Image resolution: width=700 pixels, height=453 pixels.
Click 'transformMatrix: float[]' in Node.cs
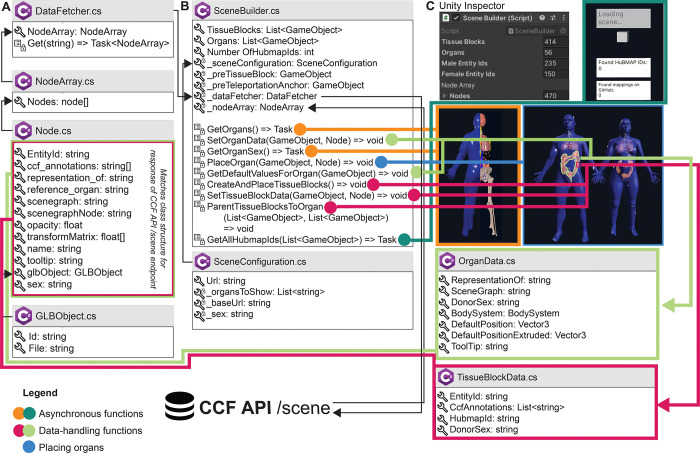click(76, 237)
